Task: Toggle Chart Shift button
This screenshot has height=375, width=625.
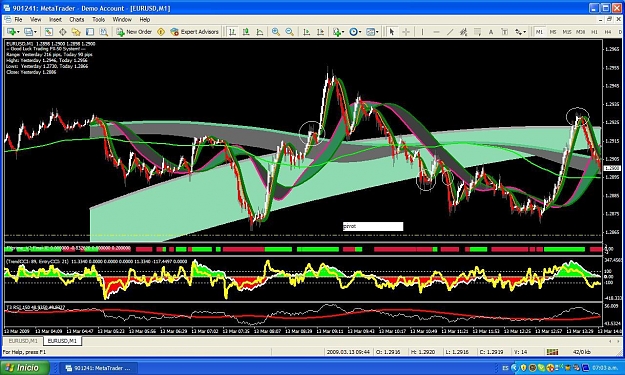Action: (320, 32)
